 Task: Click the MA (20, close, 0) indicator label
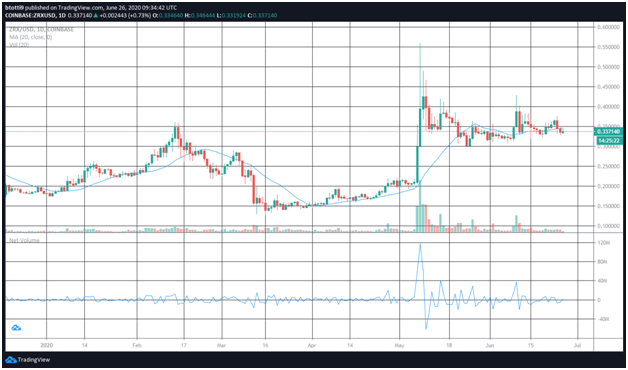click(x=29, y=37)
